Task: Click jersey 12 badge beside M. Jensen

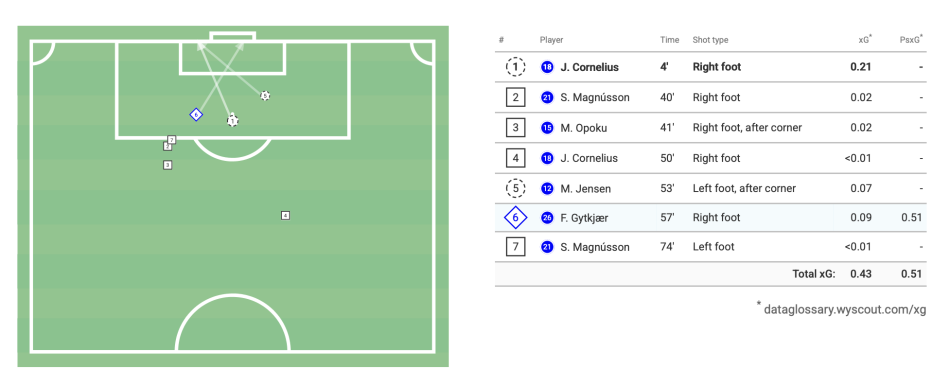Action: (x=546, y=188)
